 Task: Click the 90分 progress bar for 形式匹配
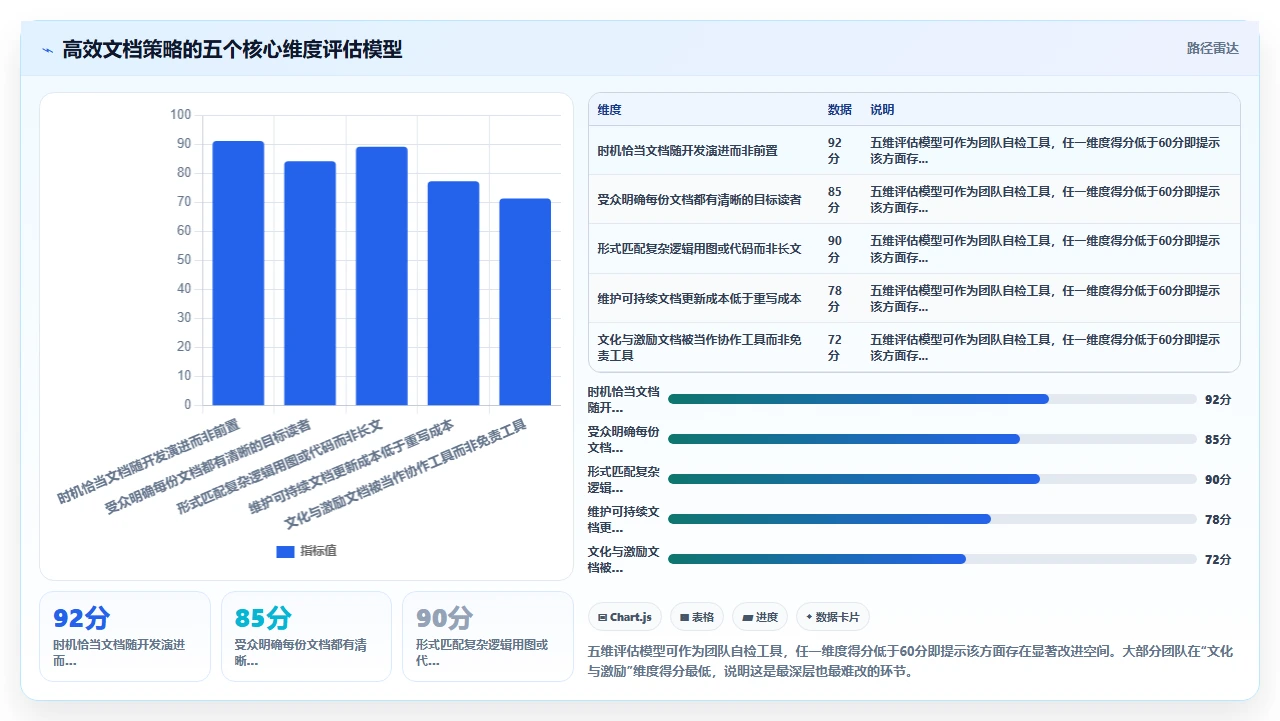coord(932,479)
